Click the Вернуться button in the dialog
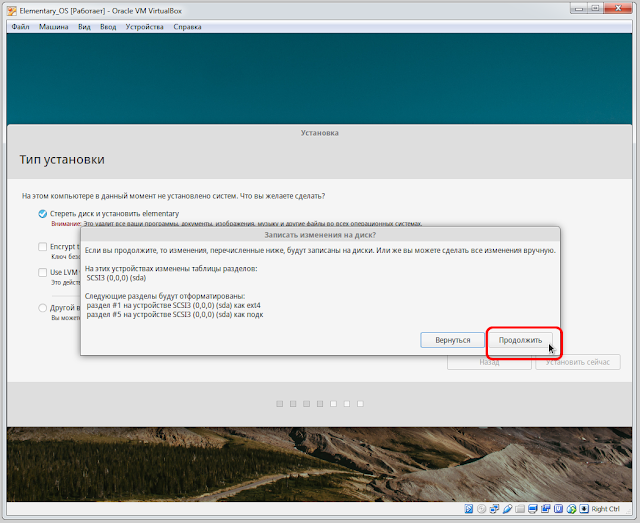Image resolution: width=640 pixels, height=523 pixels. pos(453,340)
